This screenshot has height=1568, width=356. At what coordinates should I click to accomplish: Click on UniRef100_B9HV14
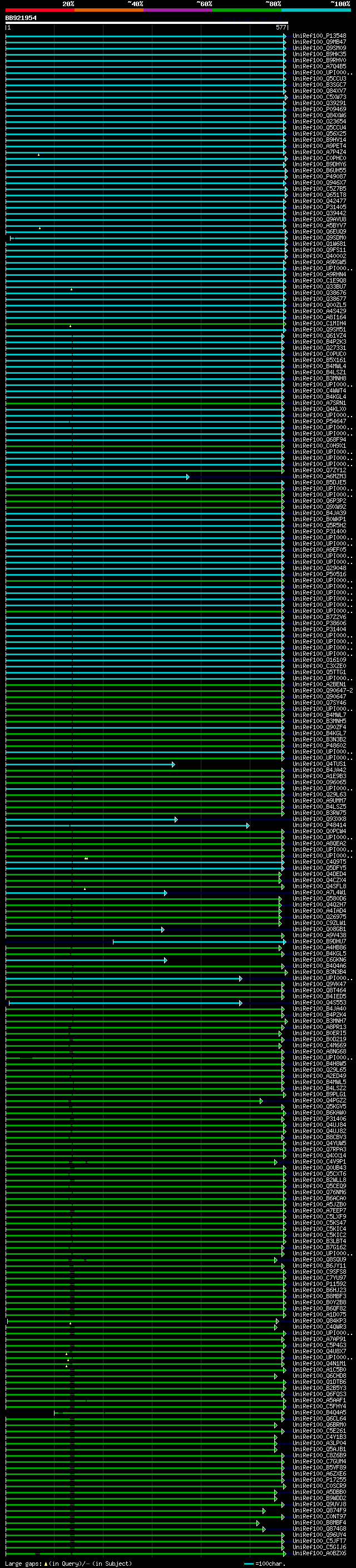pos(319,140)
